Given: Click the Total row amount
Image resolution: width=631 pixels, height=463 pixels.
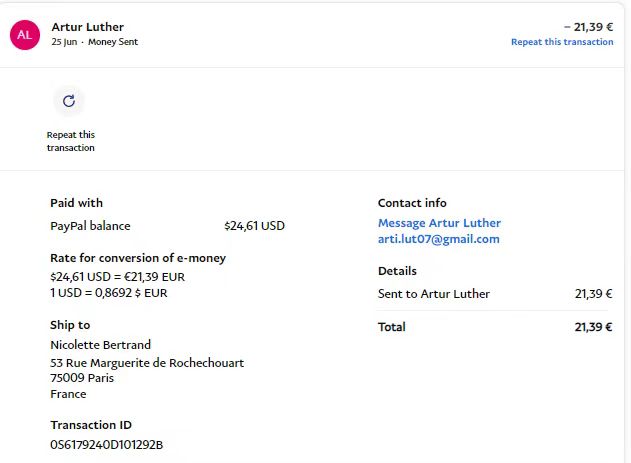Looking at the screenshot, I should tap(593, 327).
